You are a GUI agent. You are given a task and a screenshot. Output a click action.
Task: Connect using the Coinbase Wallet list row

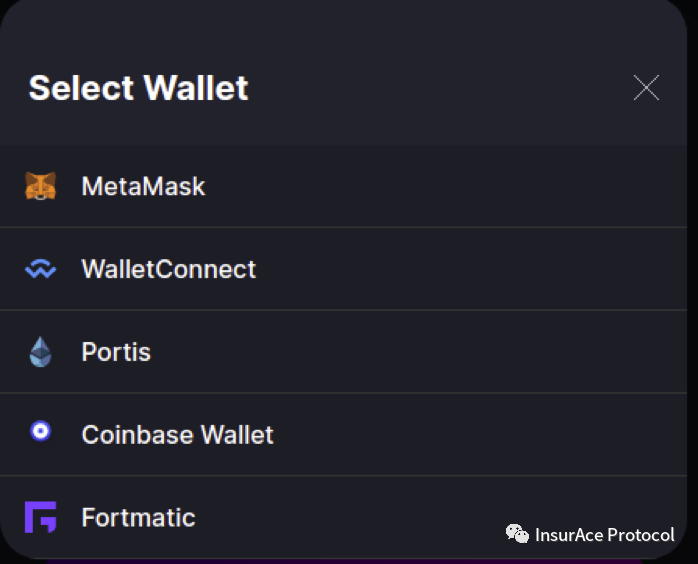[x=343, y=434]
